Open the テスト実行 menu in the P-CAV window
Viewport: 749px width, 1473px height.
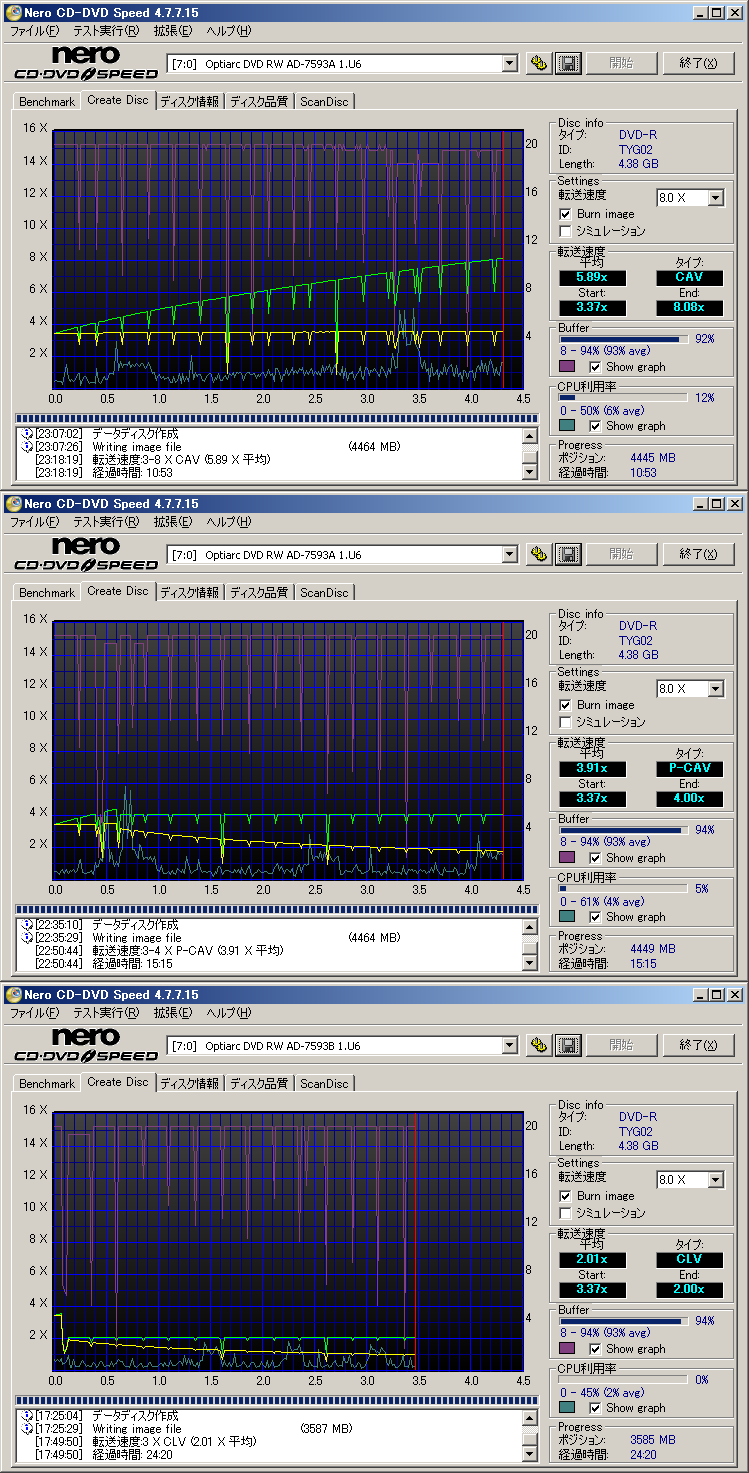tap(106, 522)
